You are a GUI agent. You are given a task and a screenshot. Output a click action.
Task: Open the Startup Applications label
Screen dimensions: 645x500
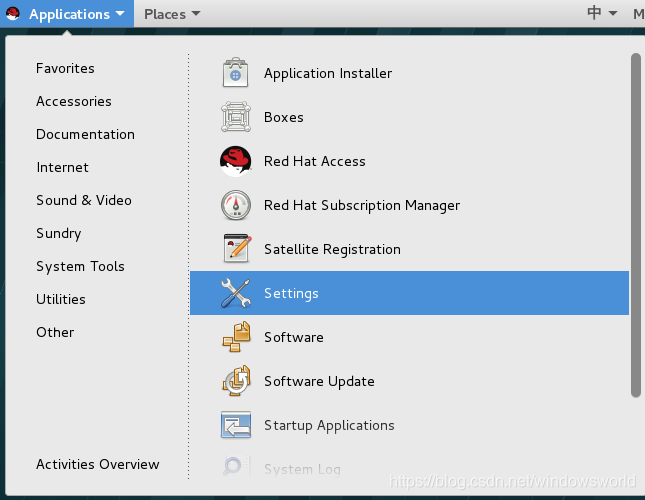pyautogui.click(x=329, y=425)
